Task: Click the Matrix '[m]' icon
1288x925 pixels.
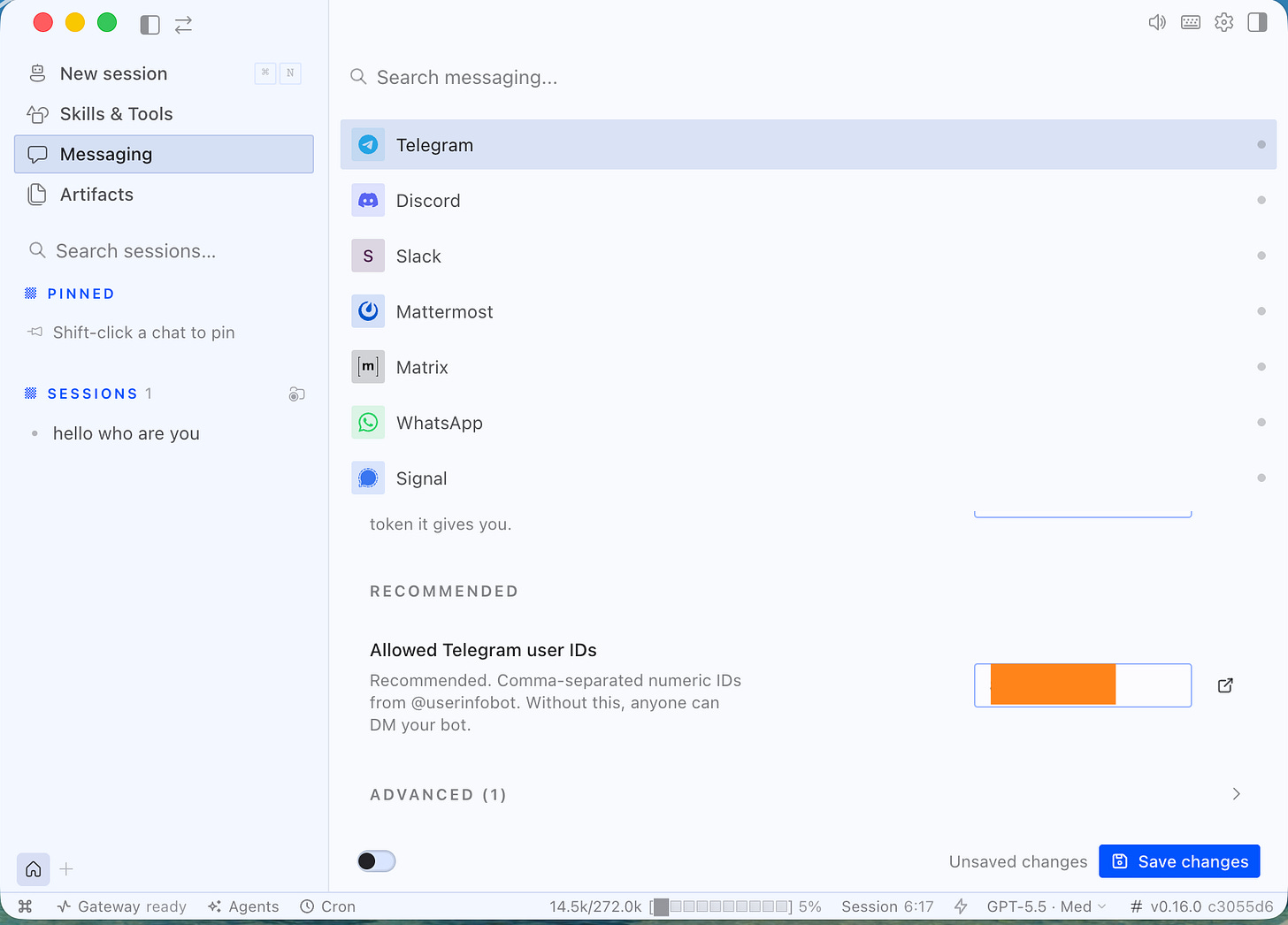Action: click(x=368, y=367)
